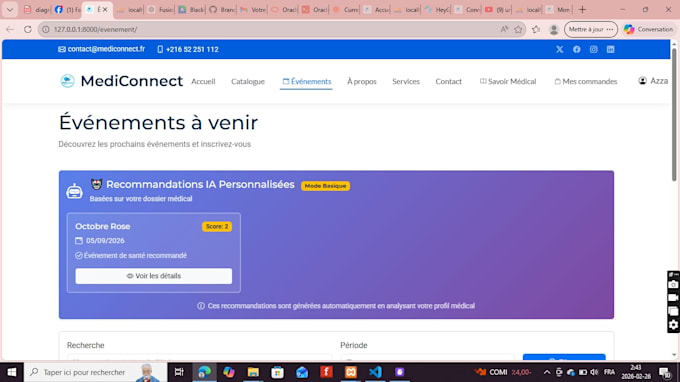The image size is (680, 382).
Task: Open the favorites list icon
Action: click(x=536, y=29)
